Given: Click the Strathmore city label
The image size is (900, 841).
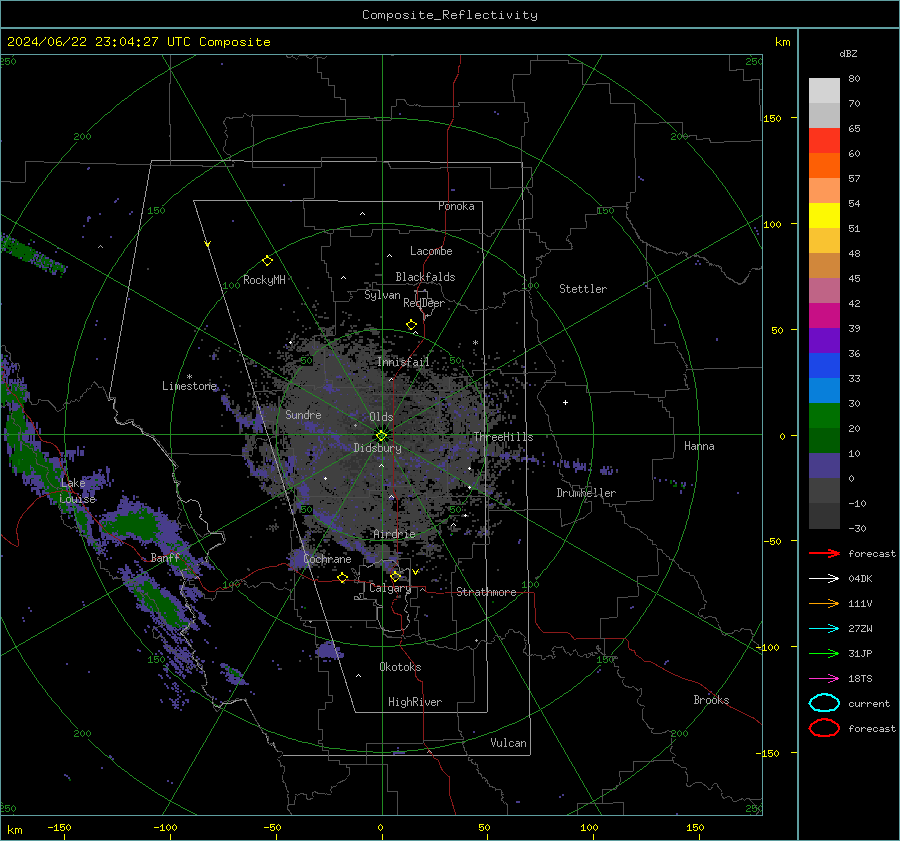Looking at the screenshot, I should (486, 592).
